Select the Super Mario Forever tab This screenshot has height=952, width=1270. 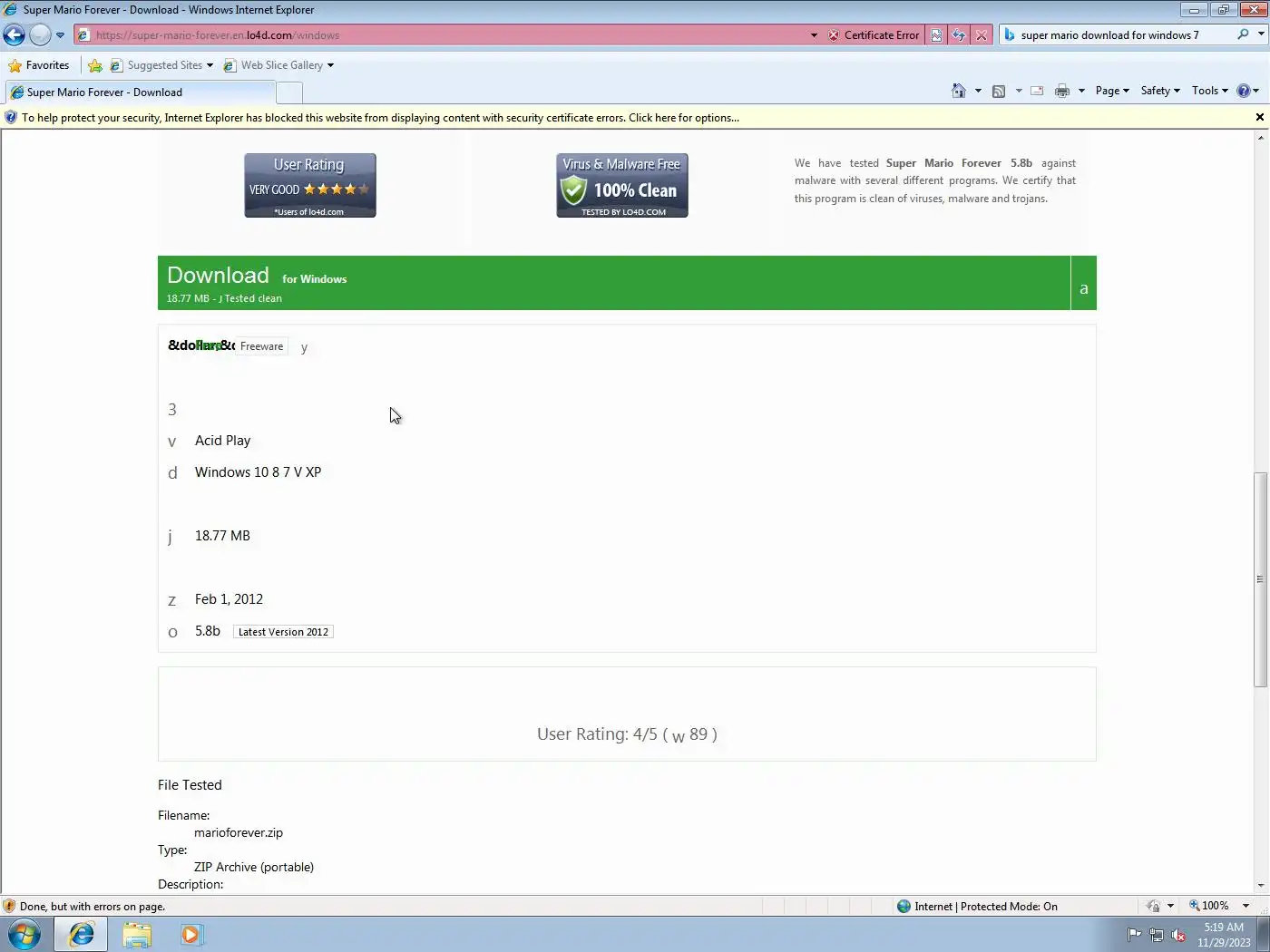click(x=139, y=92)
